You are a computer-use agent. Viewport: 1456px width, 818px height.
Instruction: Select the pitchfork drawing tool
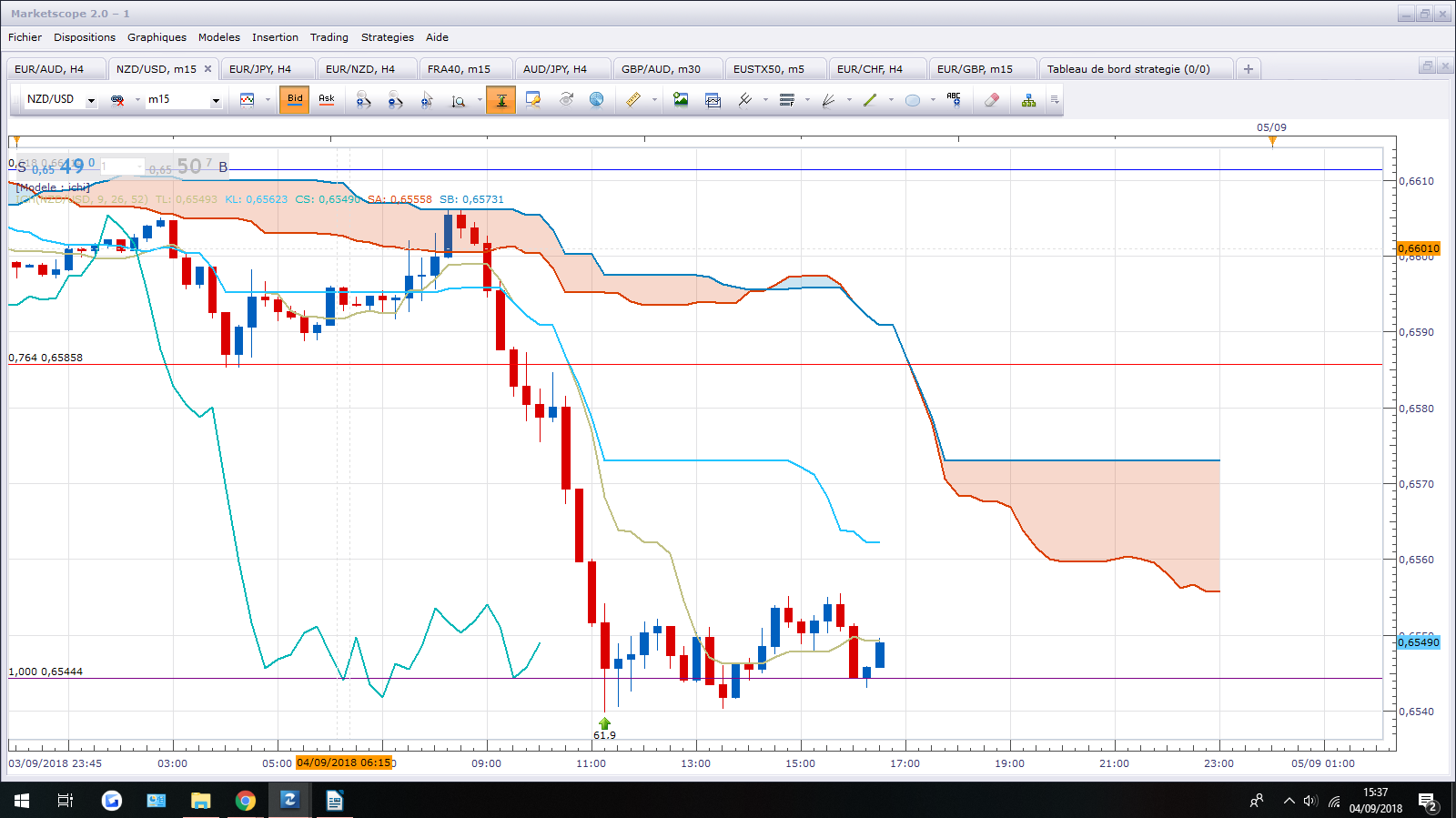745,100
